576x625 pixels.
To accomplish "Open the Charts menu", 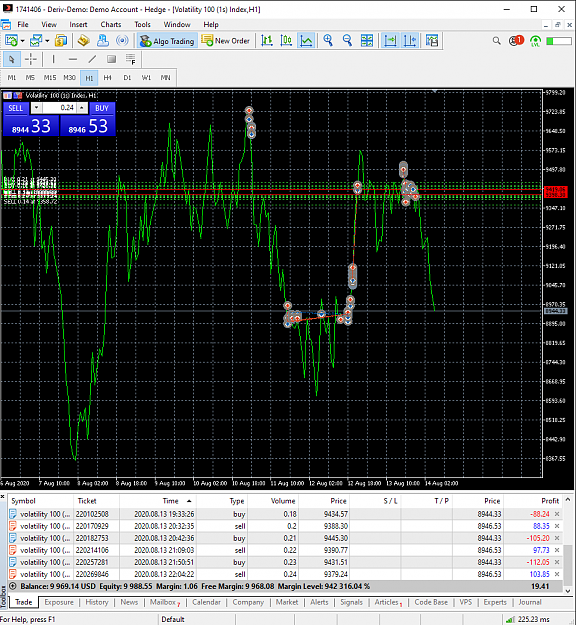I will pos(111,24).
